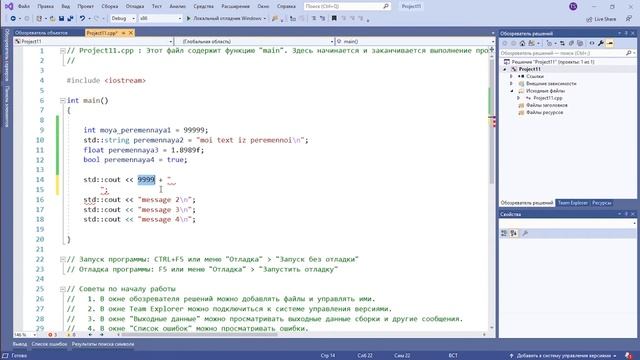Click search magnifier in Solution Explorer search box
The height and width of the screenshot is (360, 640).
[629, 53]
